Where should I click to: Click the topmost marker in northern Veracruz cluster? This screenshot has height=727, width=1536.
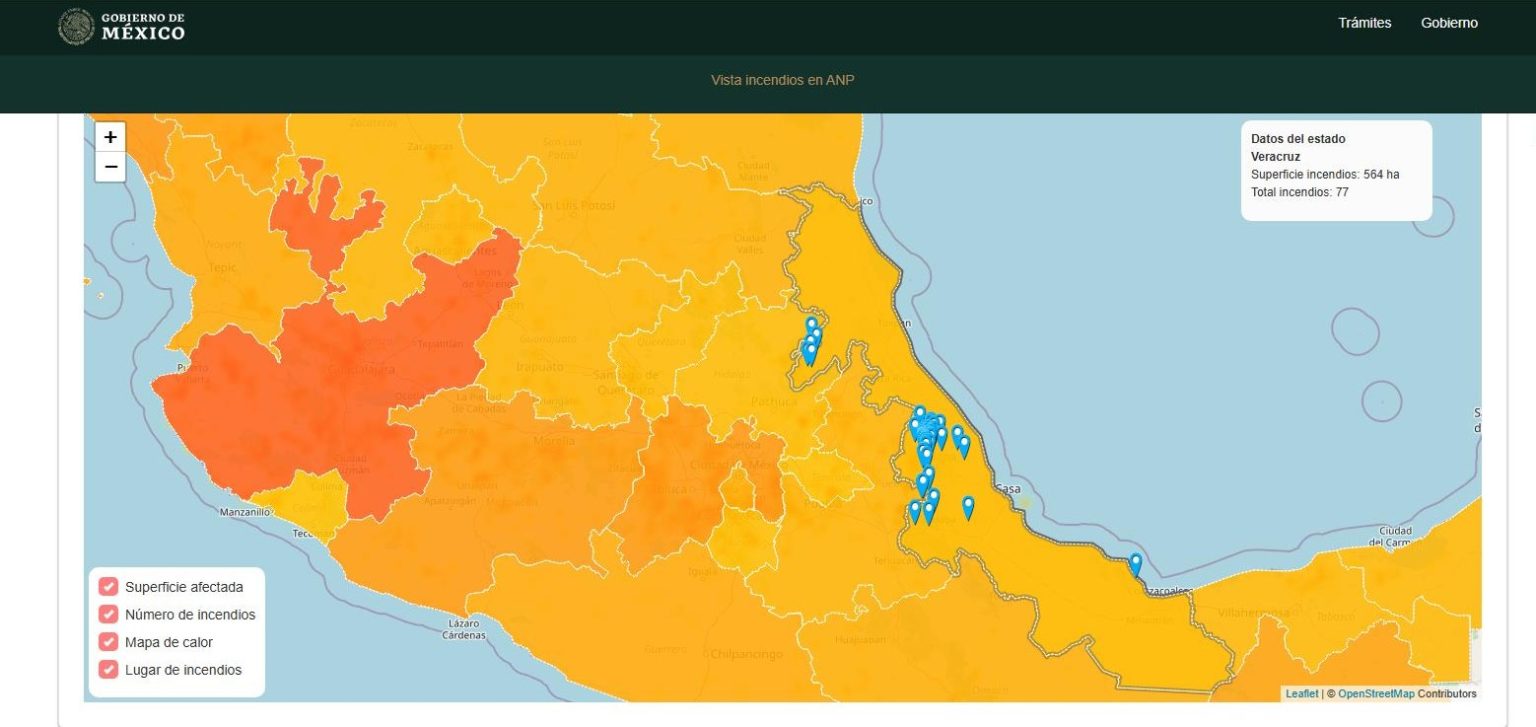[812, 326]
